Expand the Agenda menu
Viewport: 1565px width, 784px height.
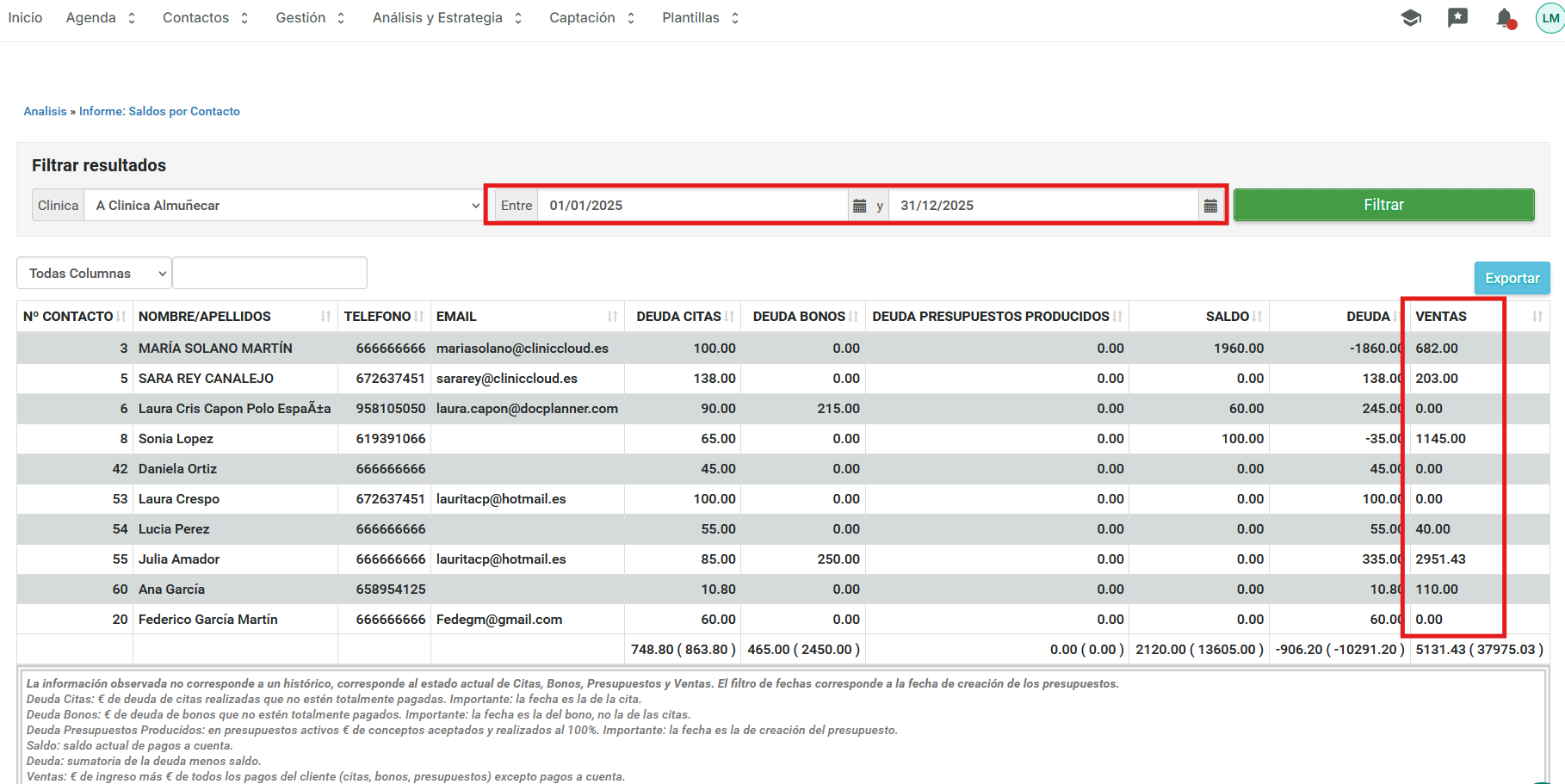tap(101, 18)
